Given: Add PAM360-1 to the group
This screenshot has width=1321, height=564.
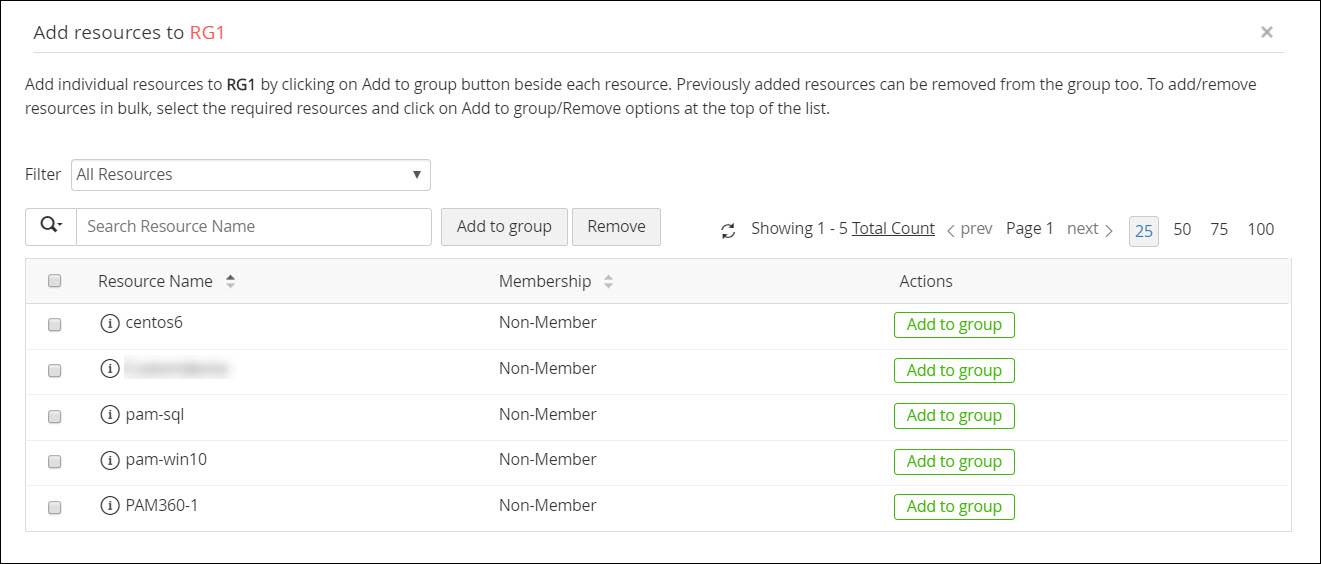Looking at the screenshot, I should point(954,507).
